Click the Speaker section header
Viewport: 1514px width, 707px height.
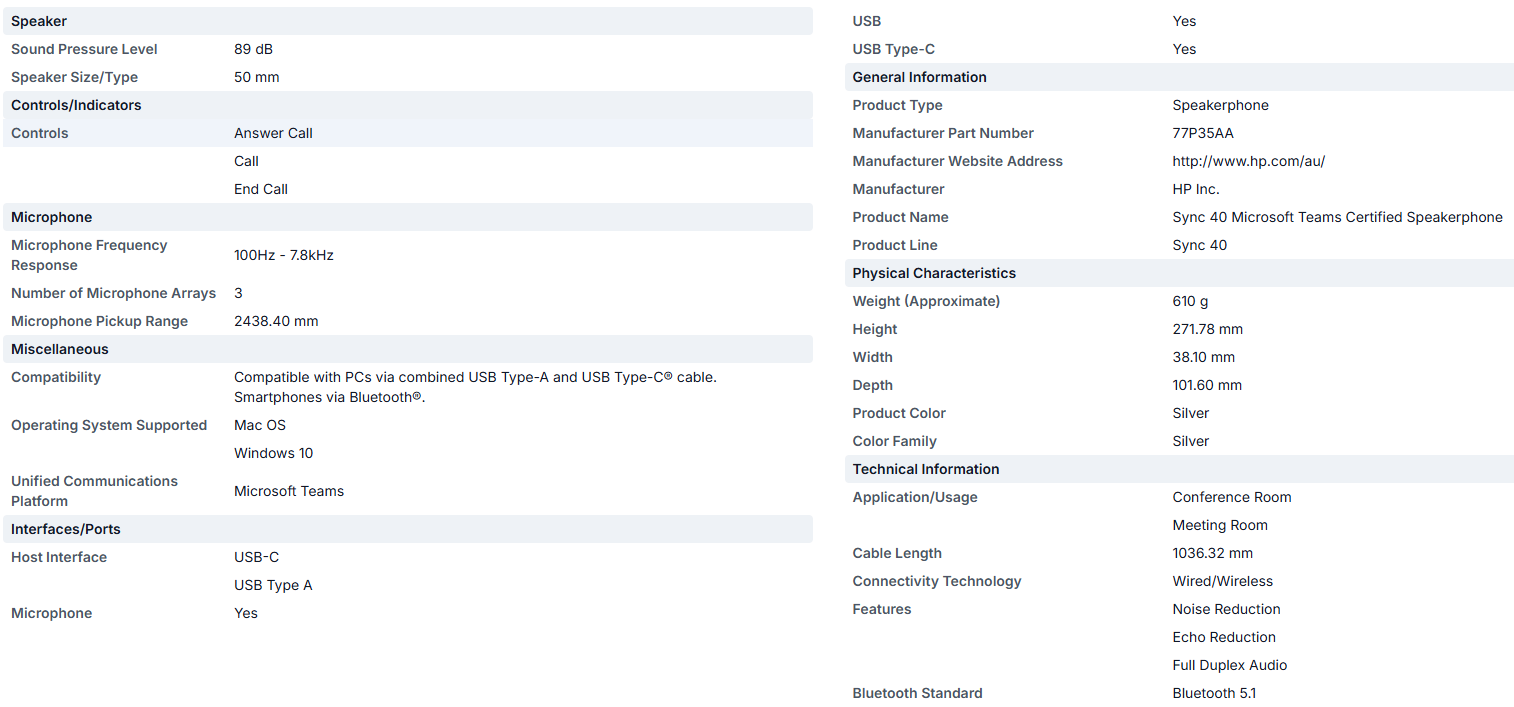click(39, 21)
